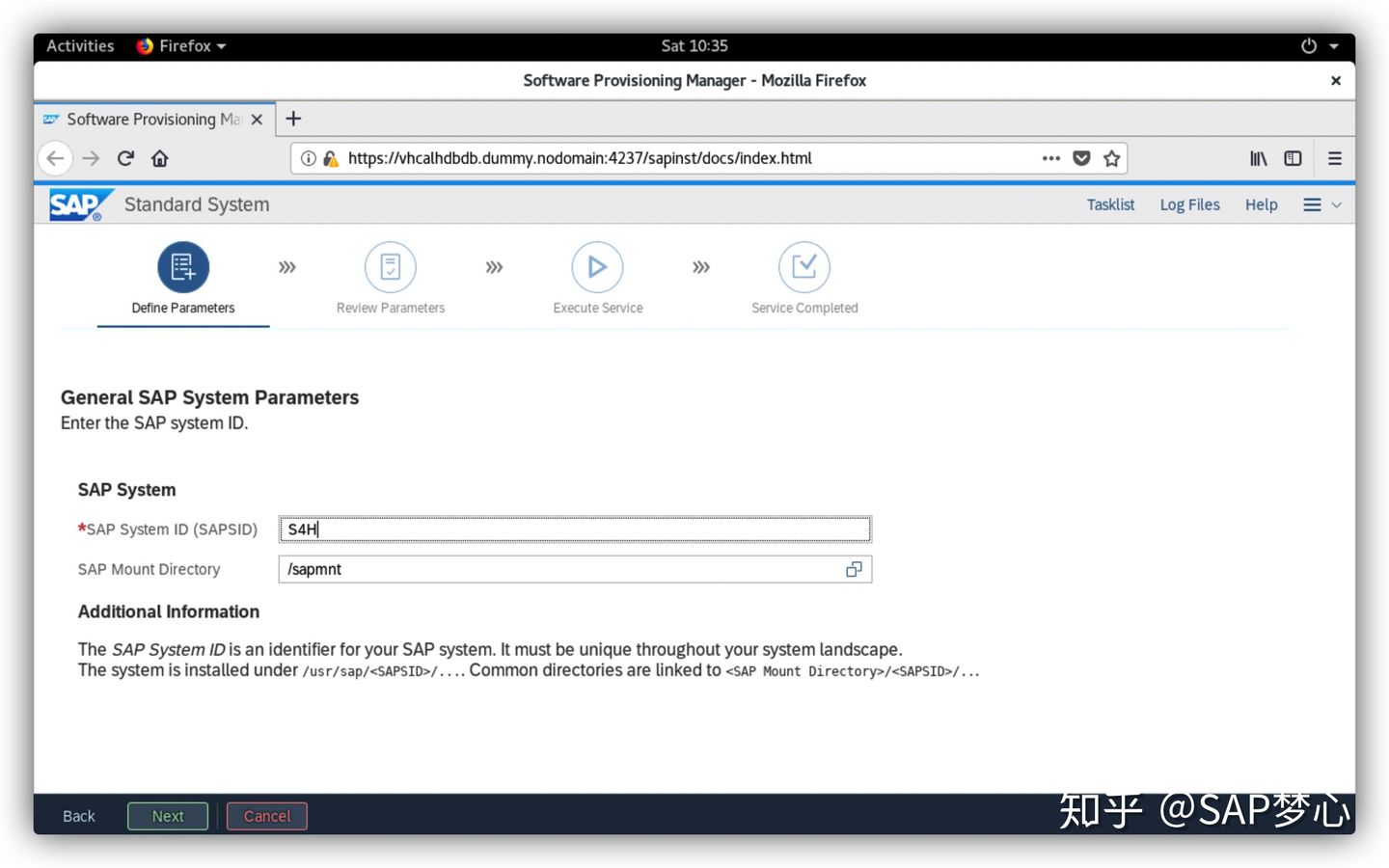Open GNOME Activities overview
The width and height of the screenshot is (1389, 868).
80,45
